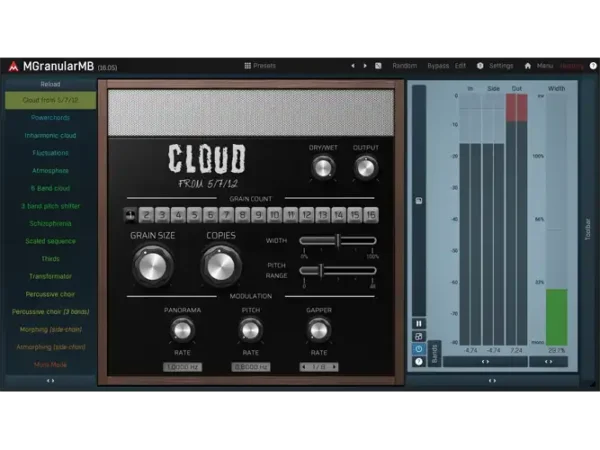Click the small icon on the vertical meter strip
600x450 pixels.
pyautogui.click(x=419, y=201)
